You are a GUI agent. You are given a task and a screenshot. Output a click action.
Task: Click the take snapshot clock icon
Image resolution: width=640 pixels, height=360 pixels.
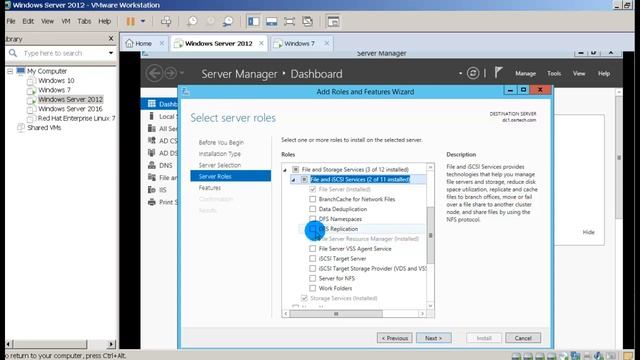point(192,21)
